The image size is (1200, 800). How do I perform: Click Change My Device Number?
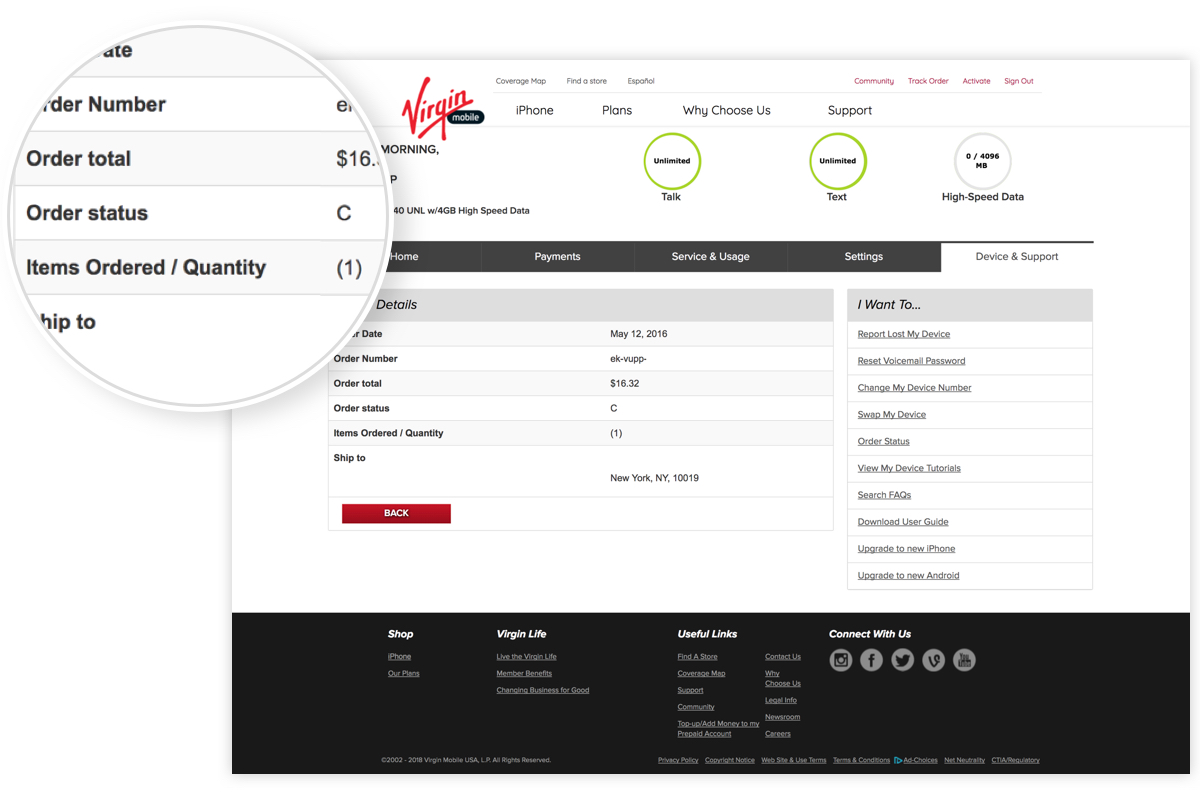click(x=914, y=388)
